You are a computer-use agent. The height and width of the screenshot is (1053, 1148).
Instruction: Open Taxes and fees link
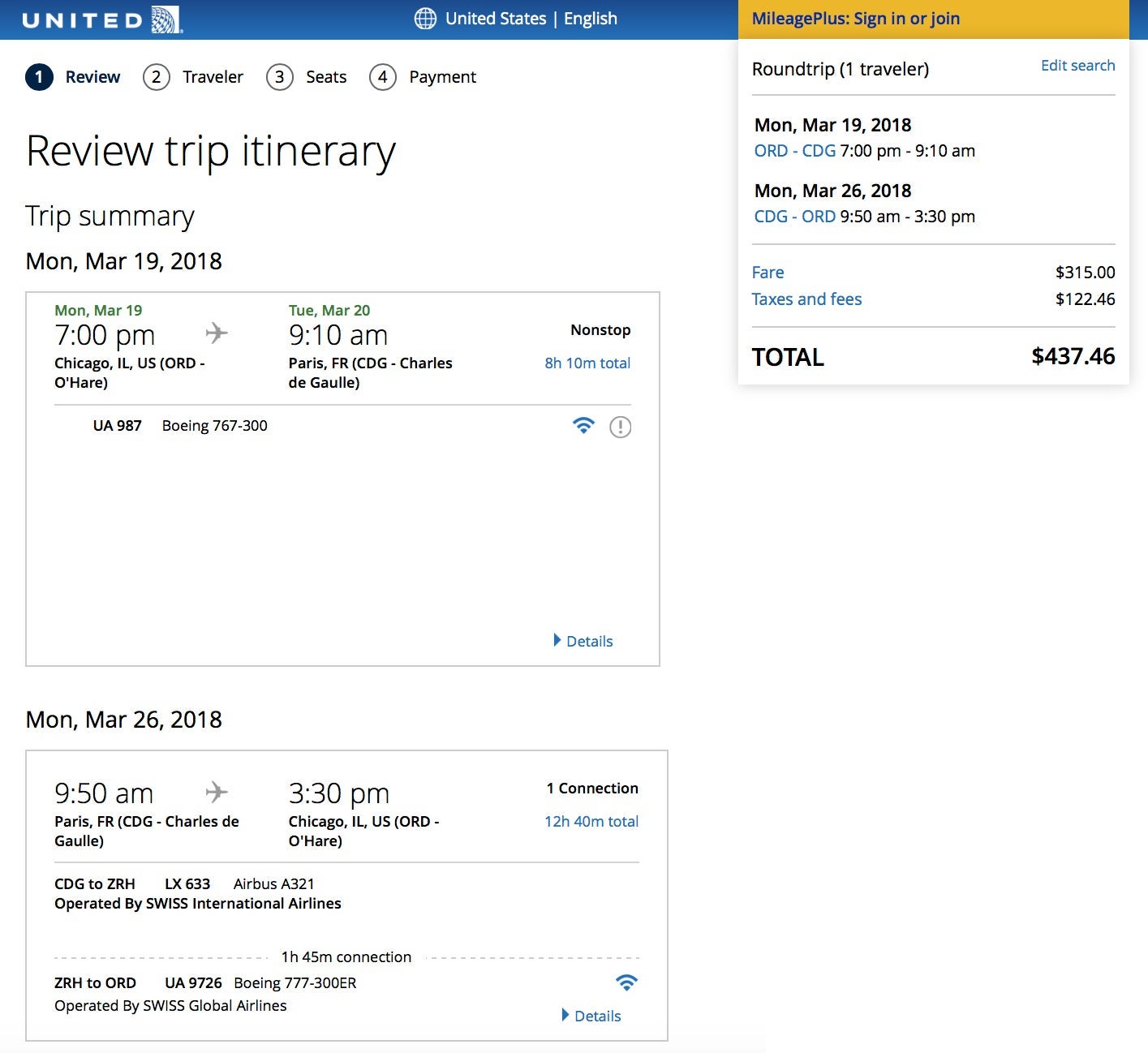click(x=806, y=299)
